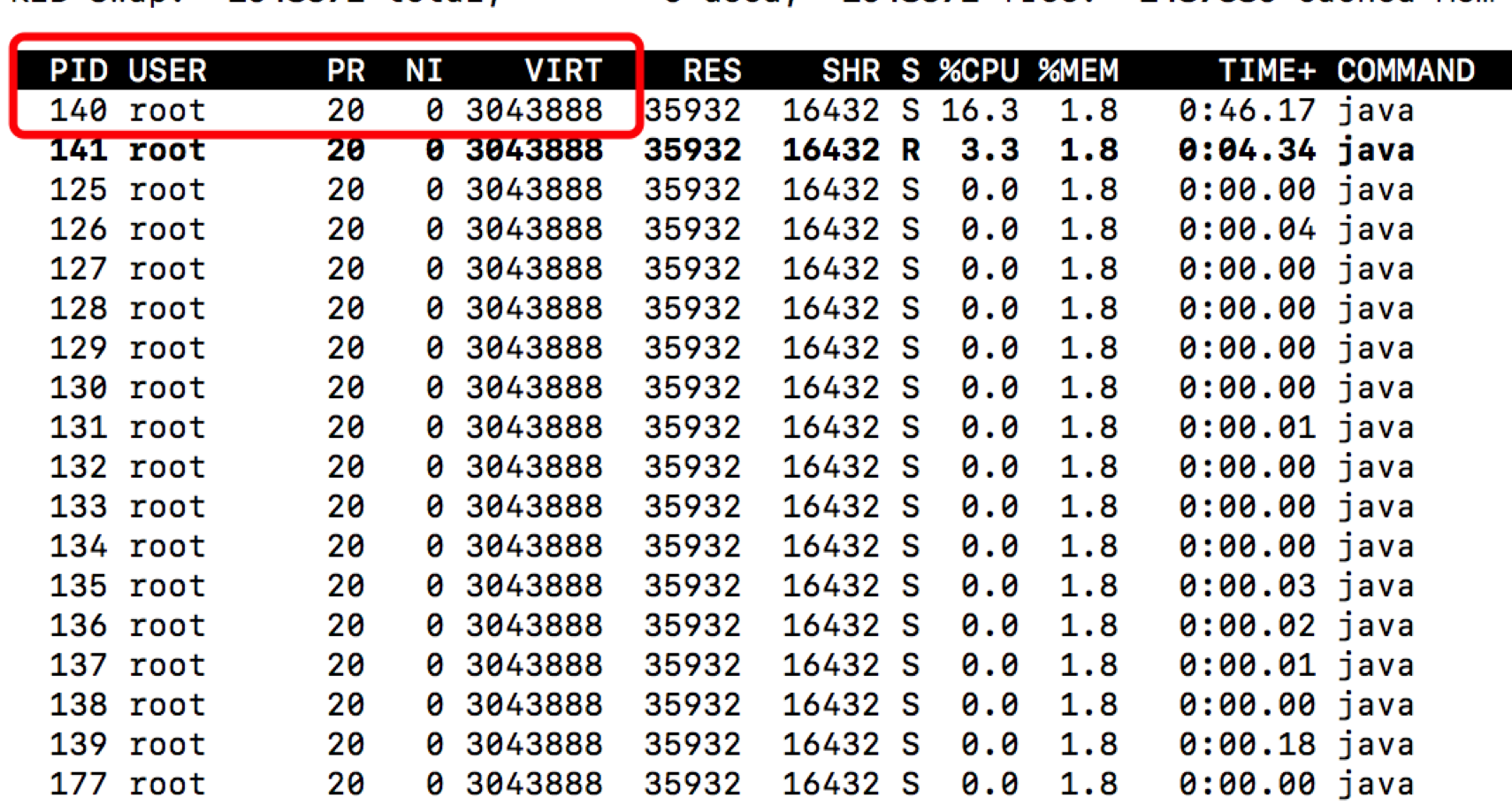Click PID 134 in the list
Viewport: 1512px width, 805px height.
pyautogui.click(x=79, y=546)
